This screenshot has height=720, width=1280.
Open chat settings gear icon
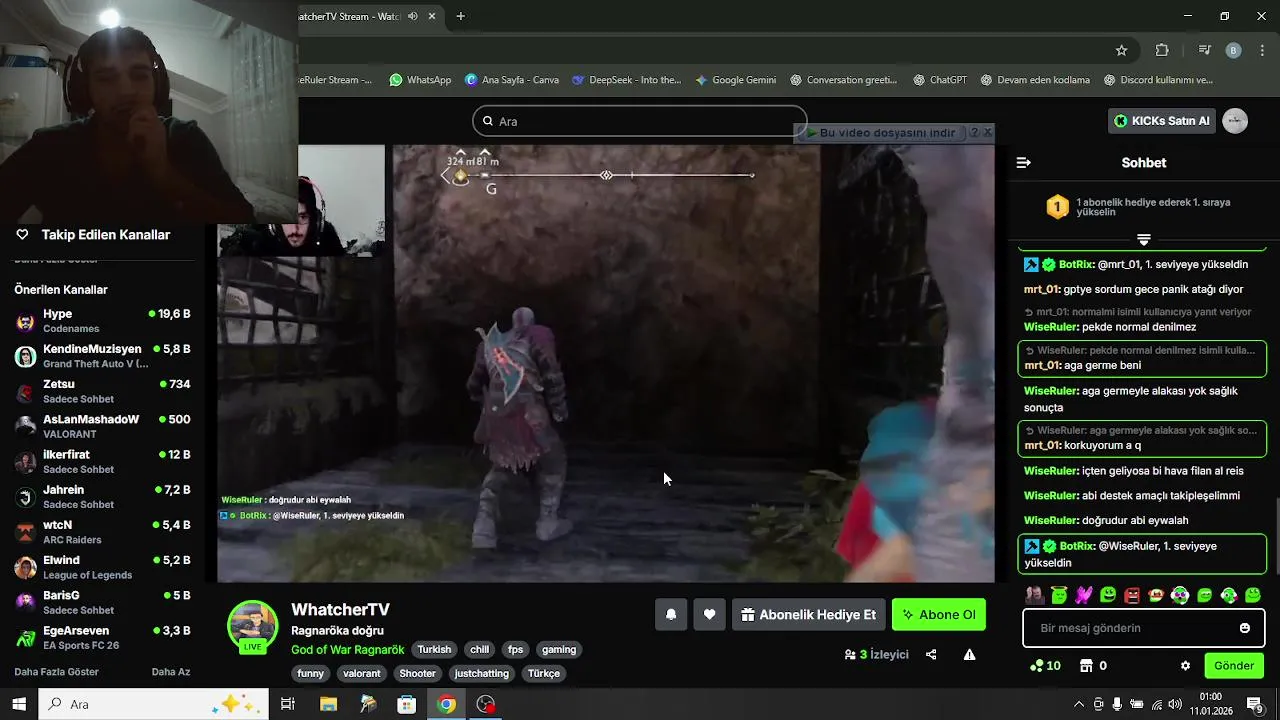pos(1186,666)
